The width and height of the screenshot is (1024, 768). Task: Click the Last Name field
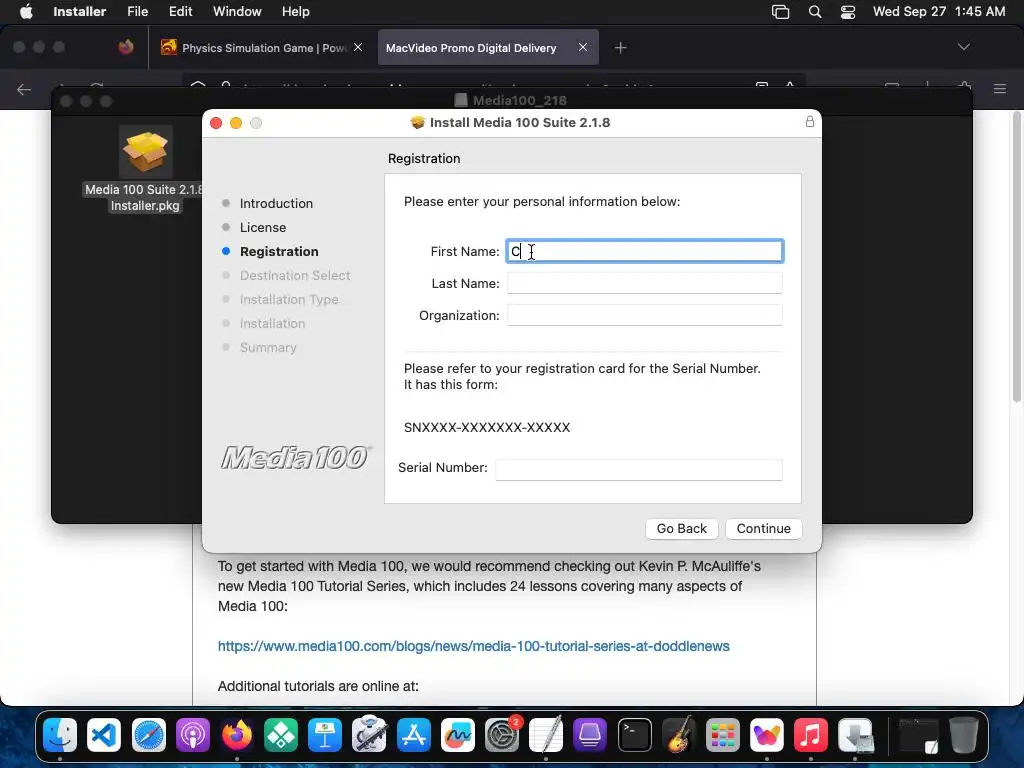[x=645, y=283]
